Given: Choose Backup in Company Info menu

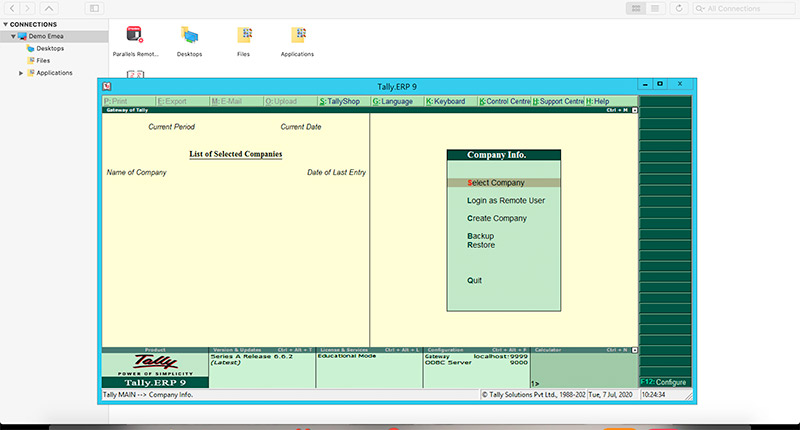Looking at the screenshot, I should 480,236.
